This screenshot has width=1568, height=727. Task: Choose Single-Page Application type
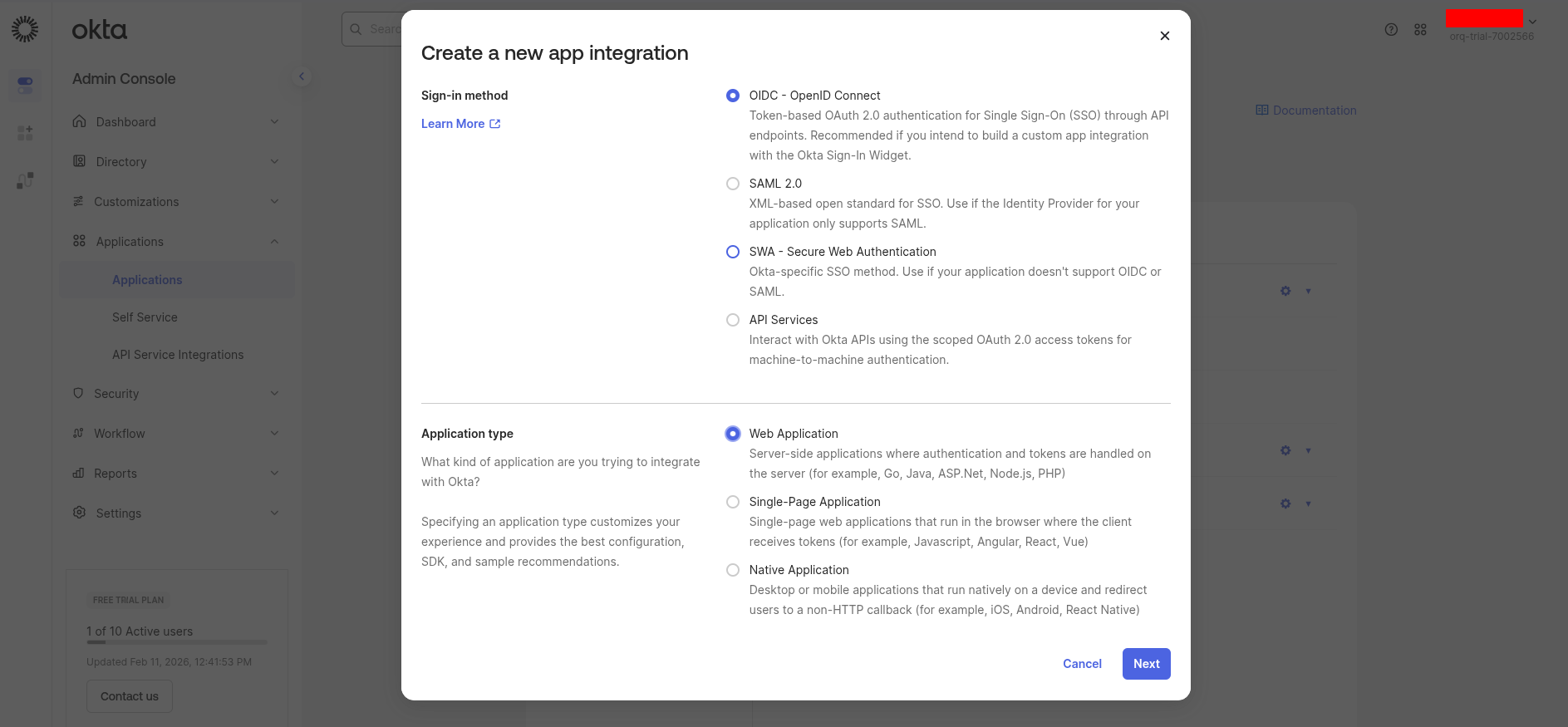[732, 502]
